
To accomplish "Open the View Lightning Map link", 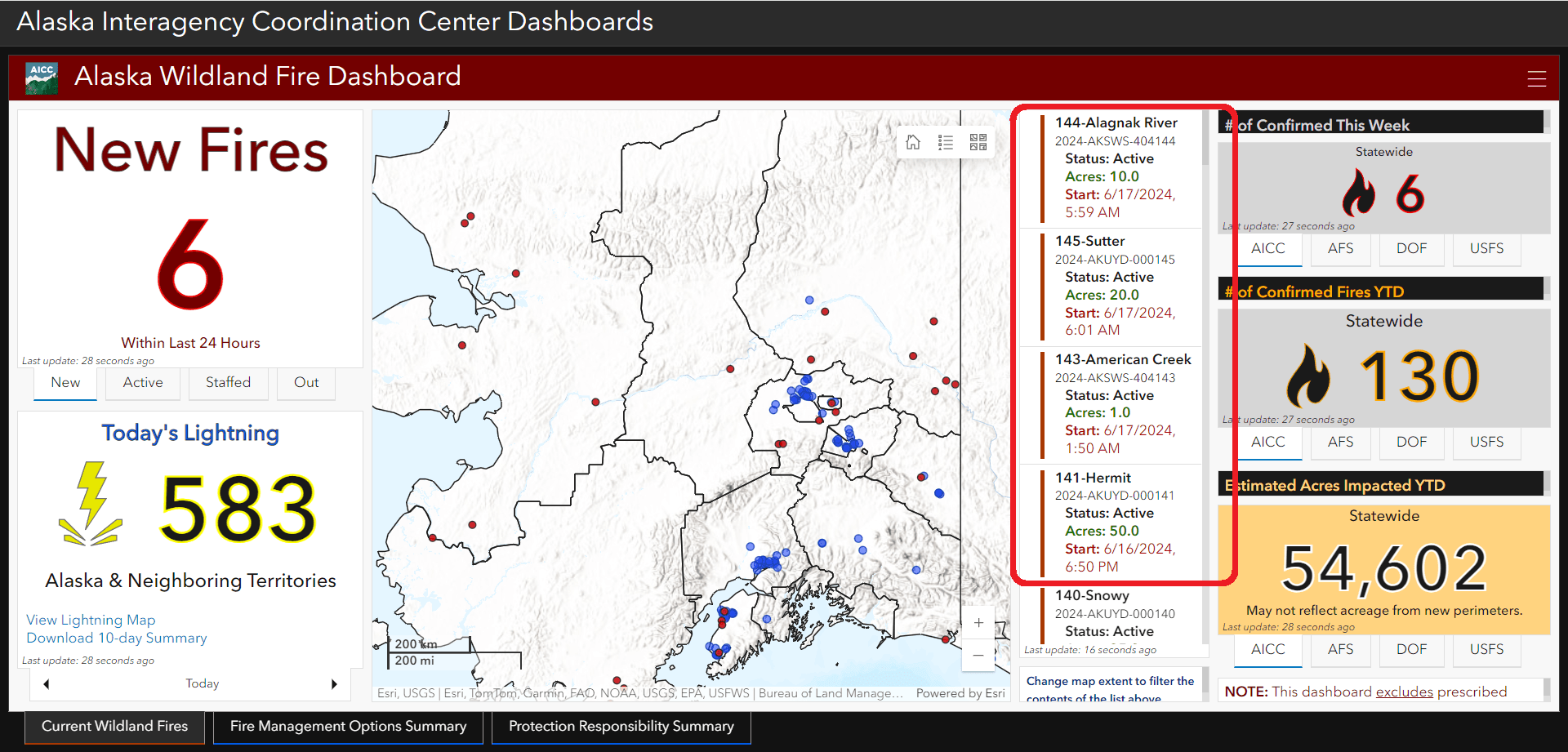I will click(x=91, y=621).
